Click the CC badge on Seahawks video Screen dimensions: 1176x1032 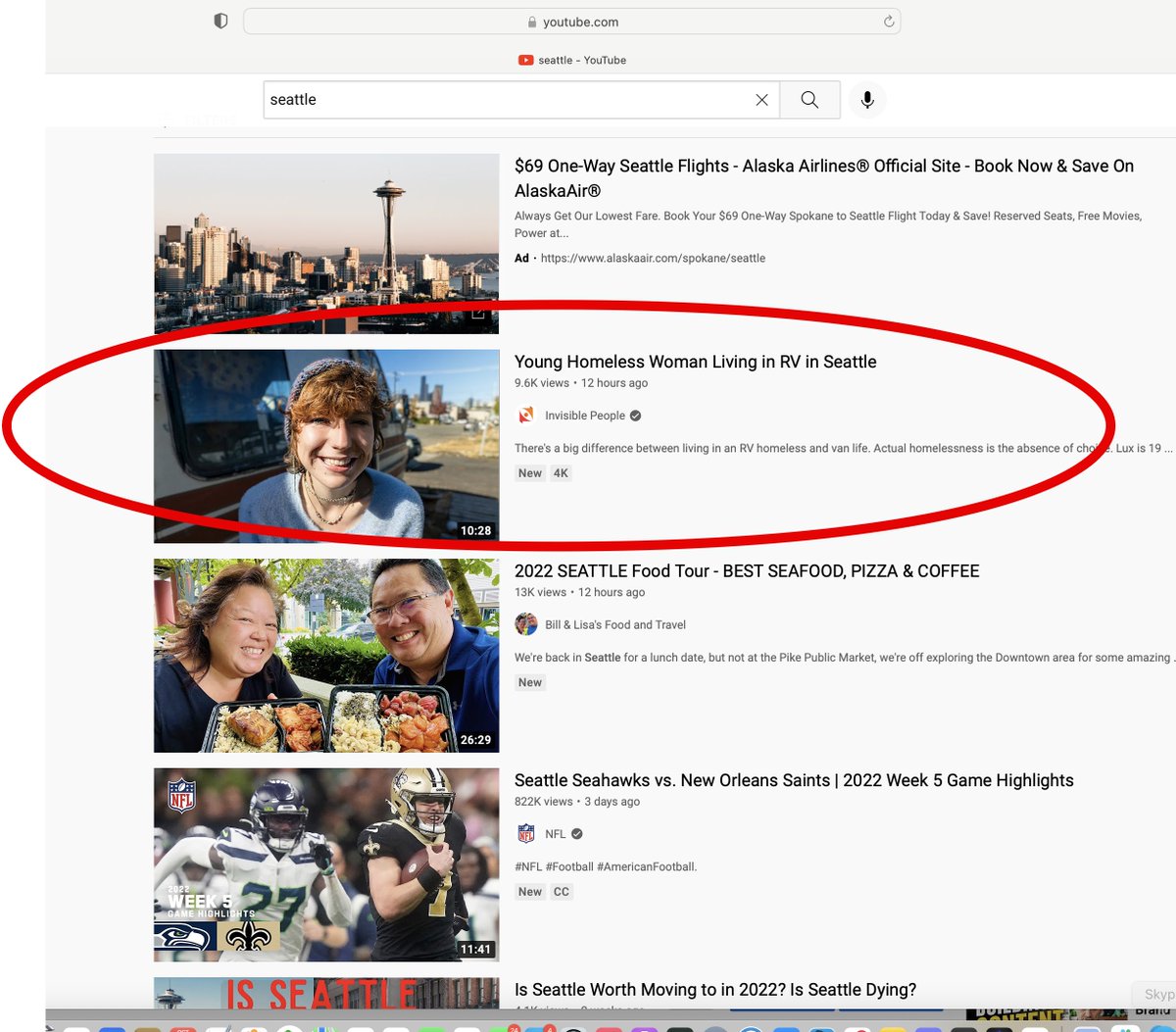tap(561, 892)
